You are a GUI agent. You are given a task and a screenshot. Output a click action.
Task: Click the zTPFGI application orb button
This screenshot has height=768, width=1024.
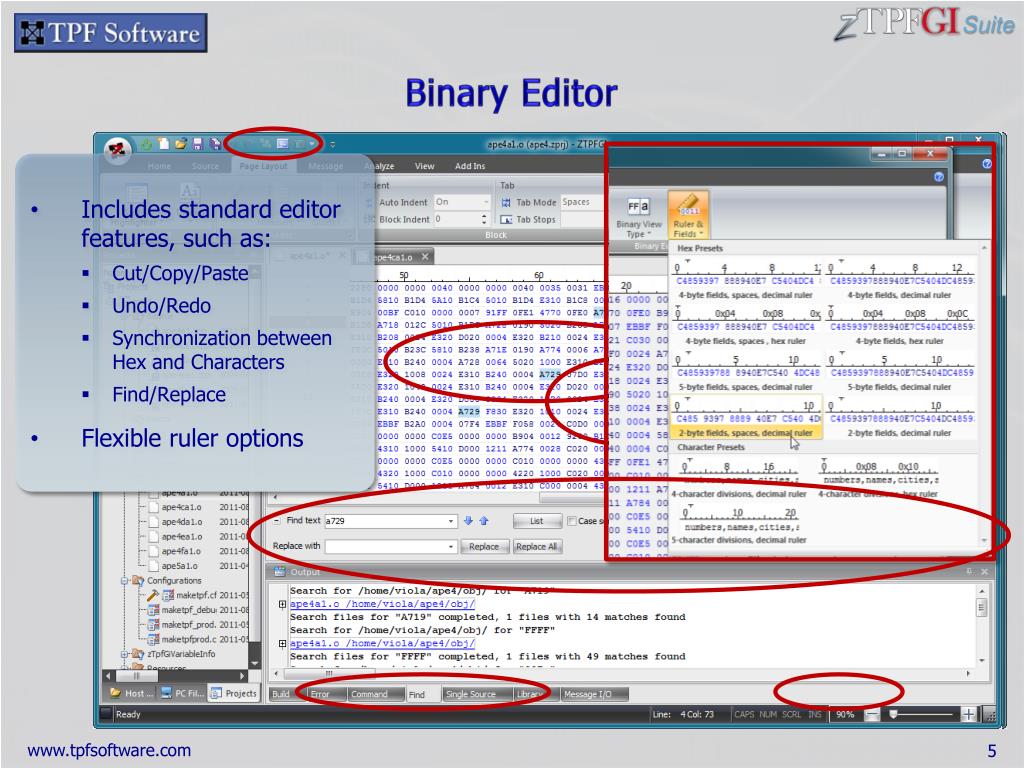[x=117, y=150]
